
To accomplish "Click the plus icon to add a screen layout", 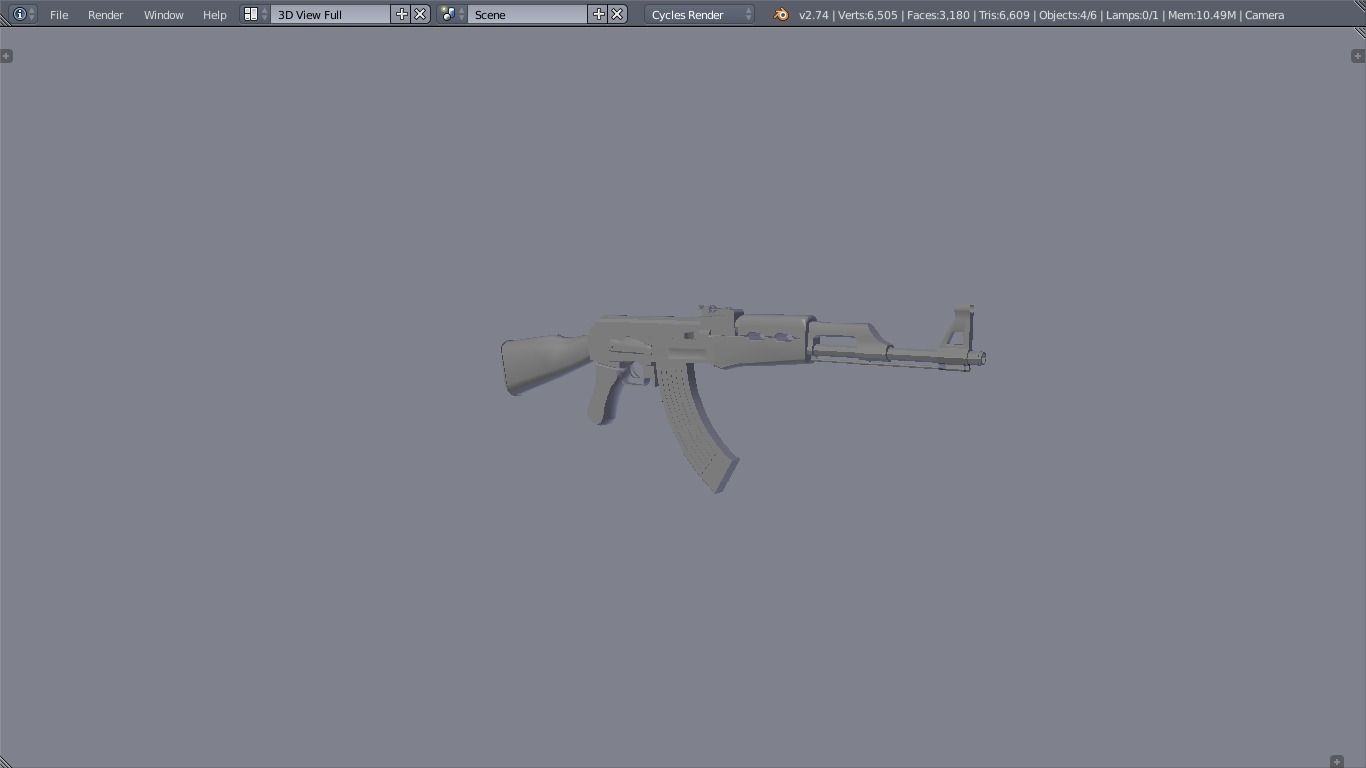I will pos(401,14).
